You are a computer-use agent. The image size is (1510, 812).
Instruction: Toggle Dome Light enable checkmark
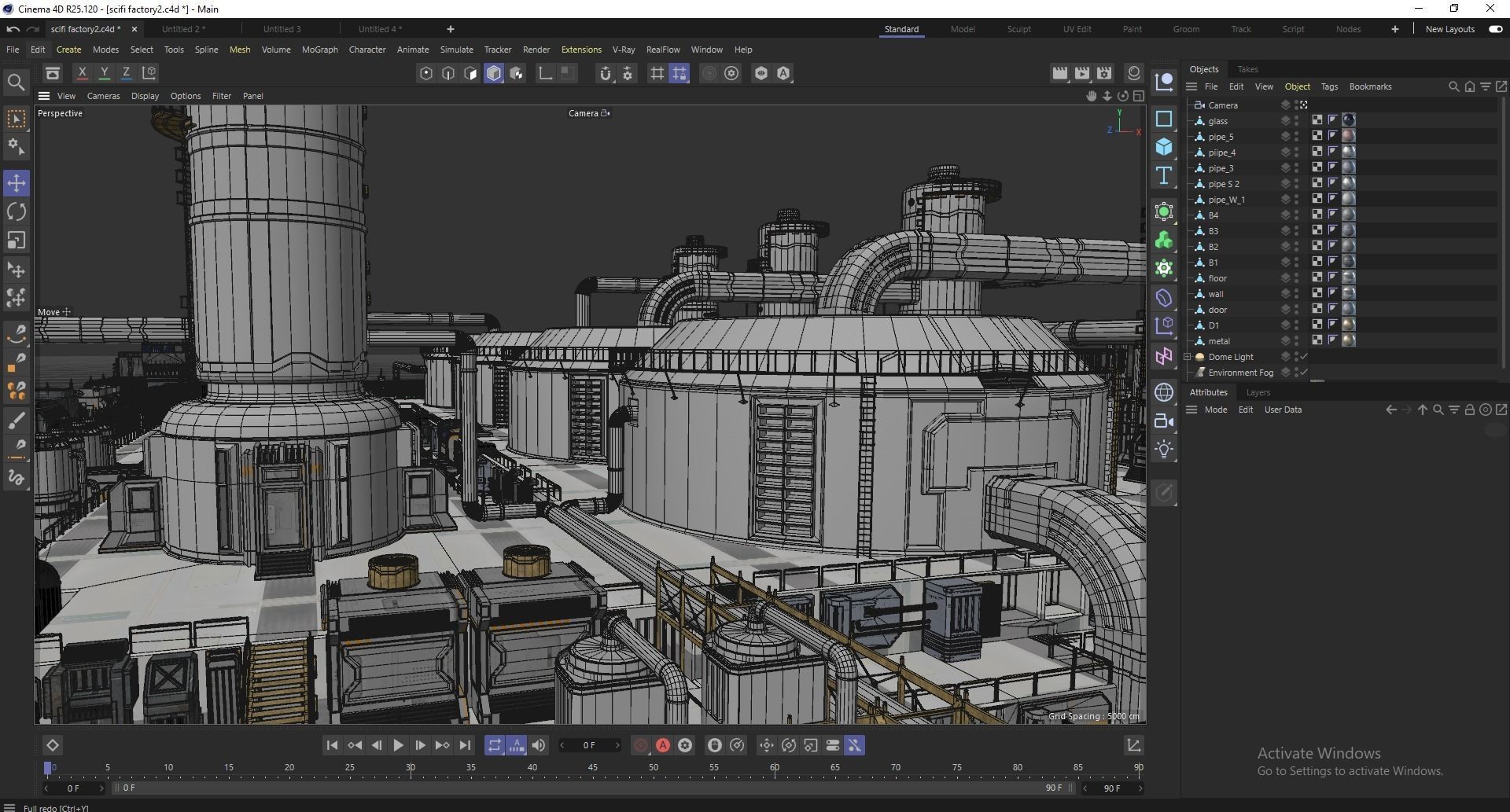pos(1303,357)
